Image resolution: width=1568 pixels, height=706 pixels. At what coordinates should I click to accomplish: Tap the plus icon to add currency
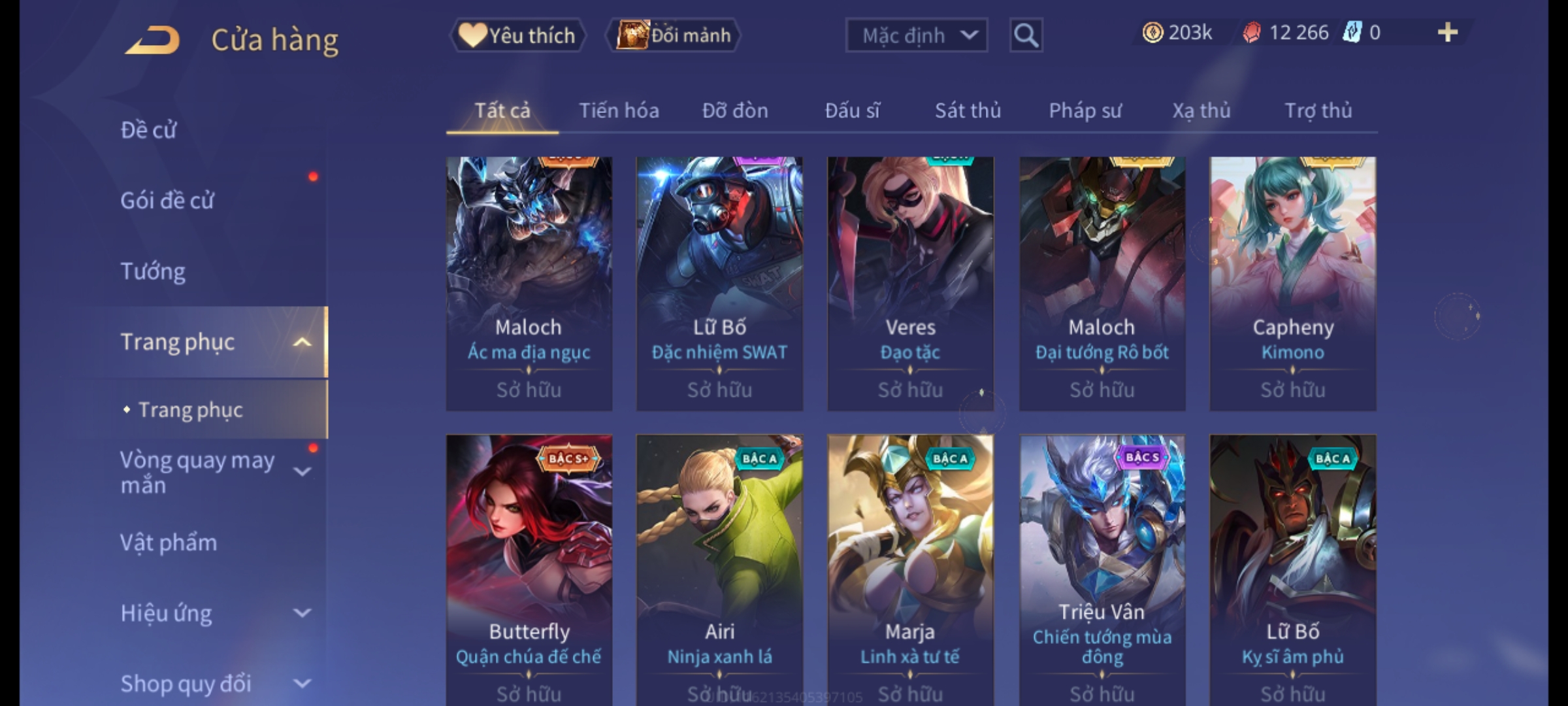click(1448, 32)
